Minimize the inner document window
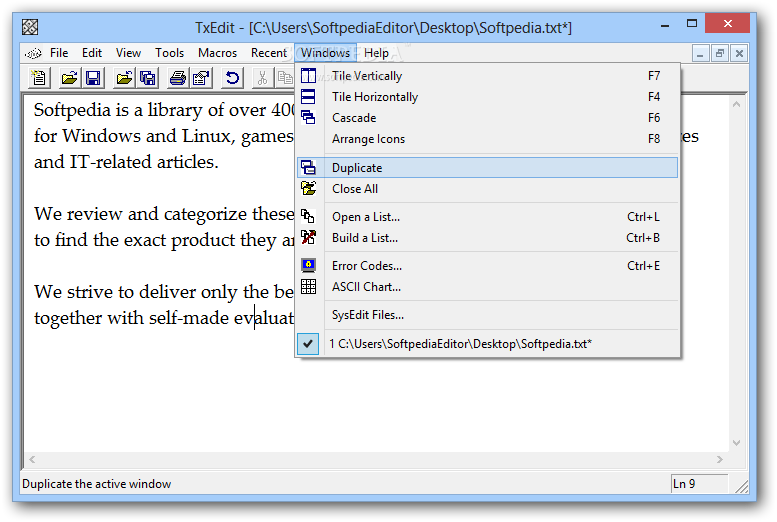The height and width of the screenshot is (522, 777). point(700,53)
